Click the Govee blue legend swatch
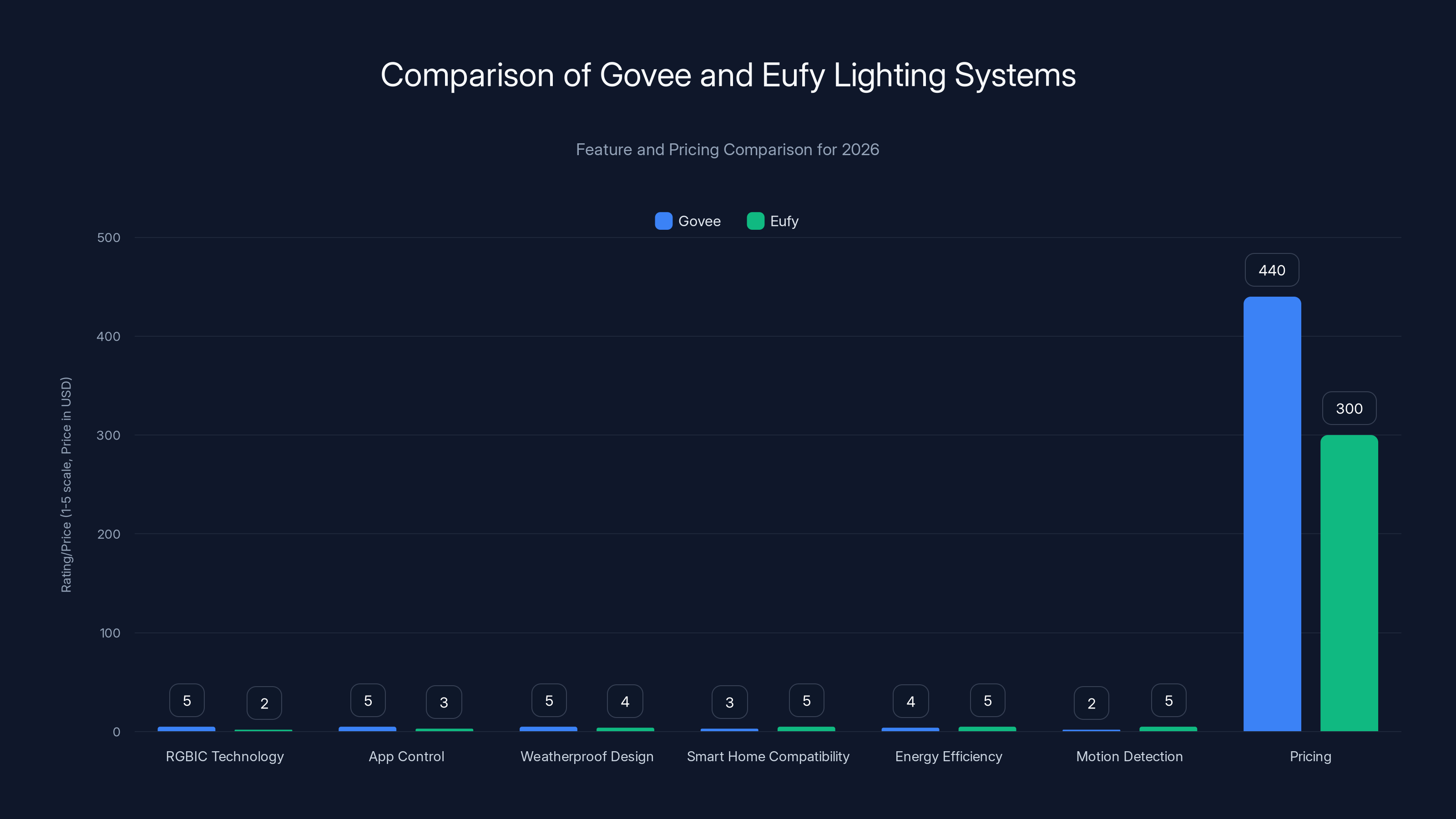The image size is (1456, 819). pos(663,221)
